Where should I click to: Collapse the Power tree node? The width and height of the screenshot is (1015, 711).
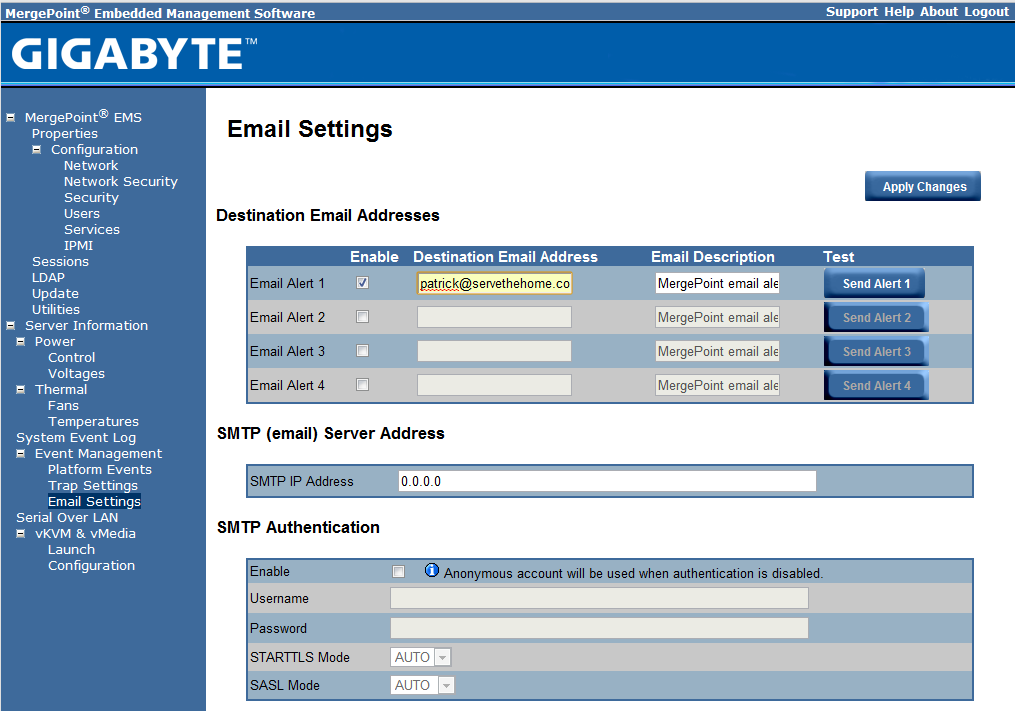tap(21, 341)
